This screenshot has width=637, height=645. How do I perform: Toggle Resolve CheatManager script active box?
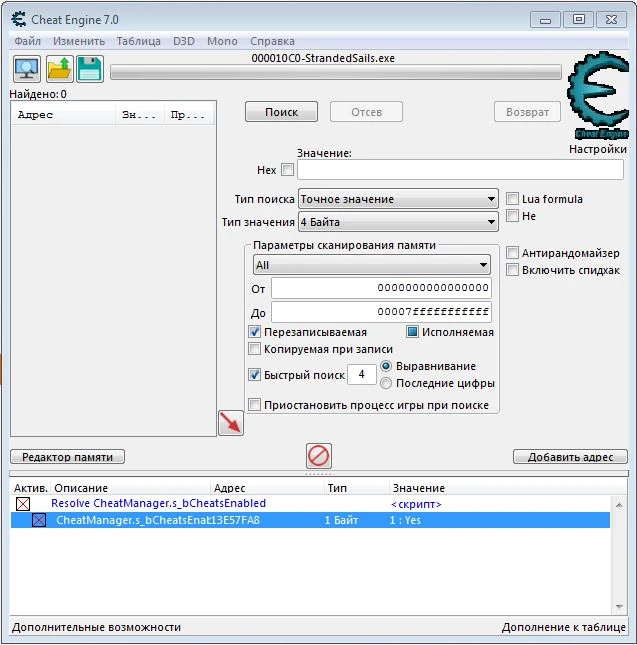click(23, 503)
